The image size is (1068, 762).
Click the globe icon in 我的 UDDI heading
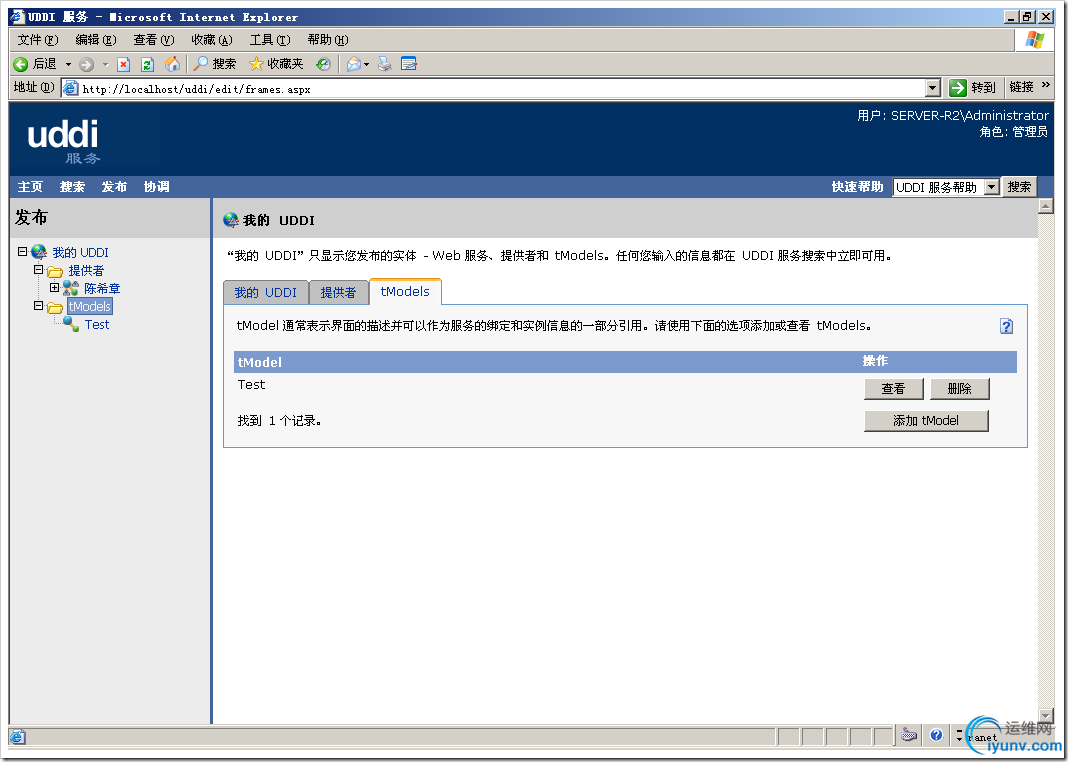pyautogui.click(x=231, y=220)
